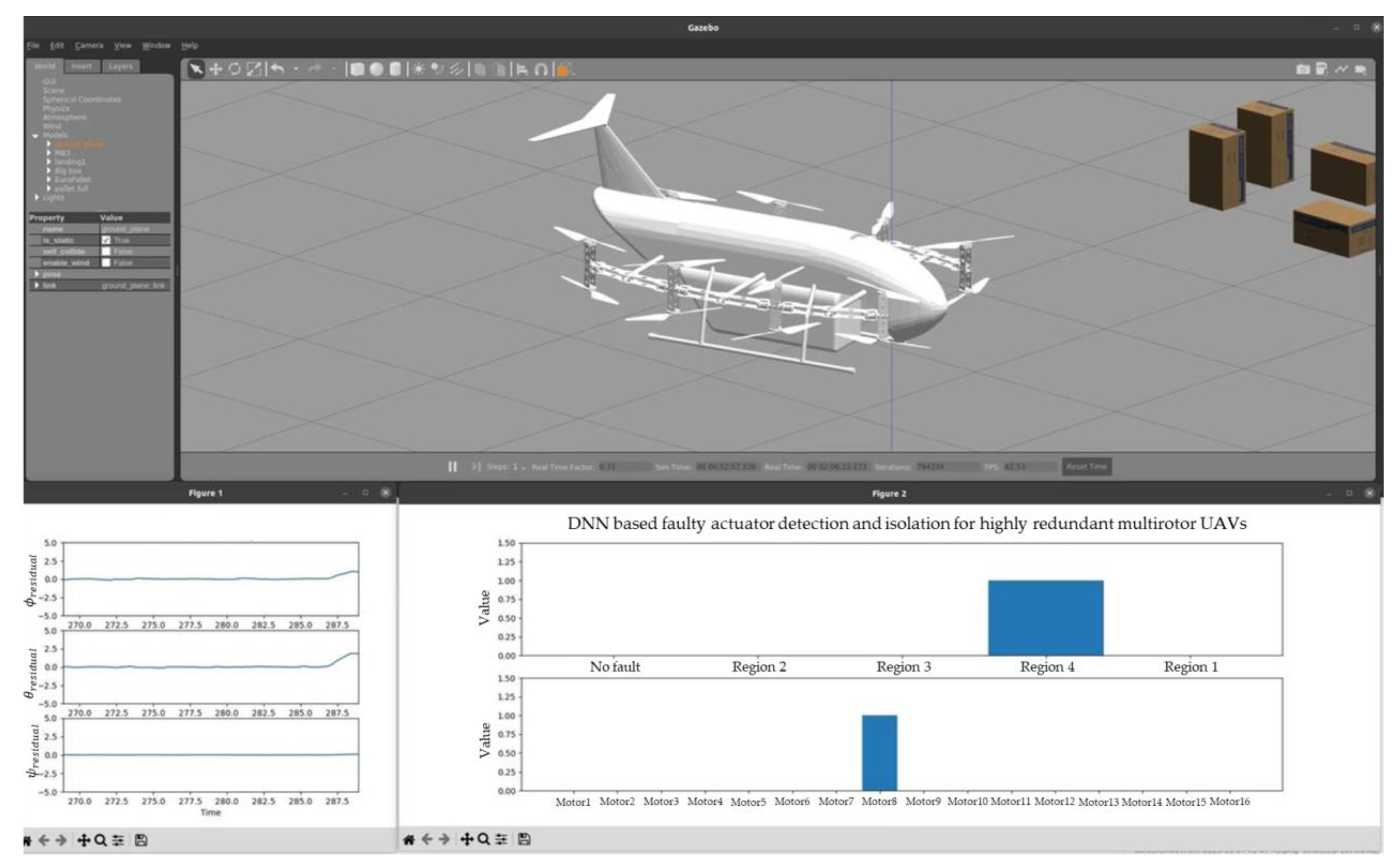Image resolution: width=1400 pixels, height=868 pixels.
Task: Select the scale mode tool
Action: [254, 70]
